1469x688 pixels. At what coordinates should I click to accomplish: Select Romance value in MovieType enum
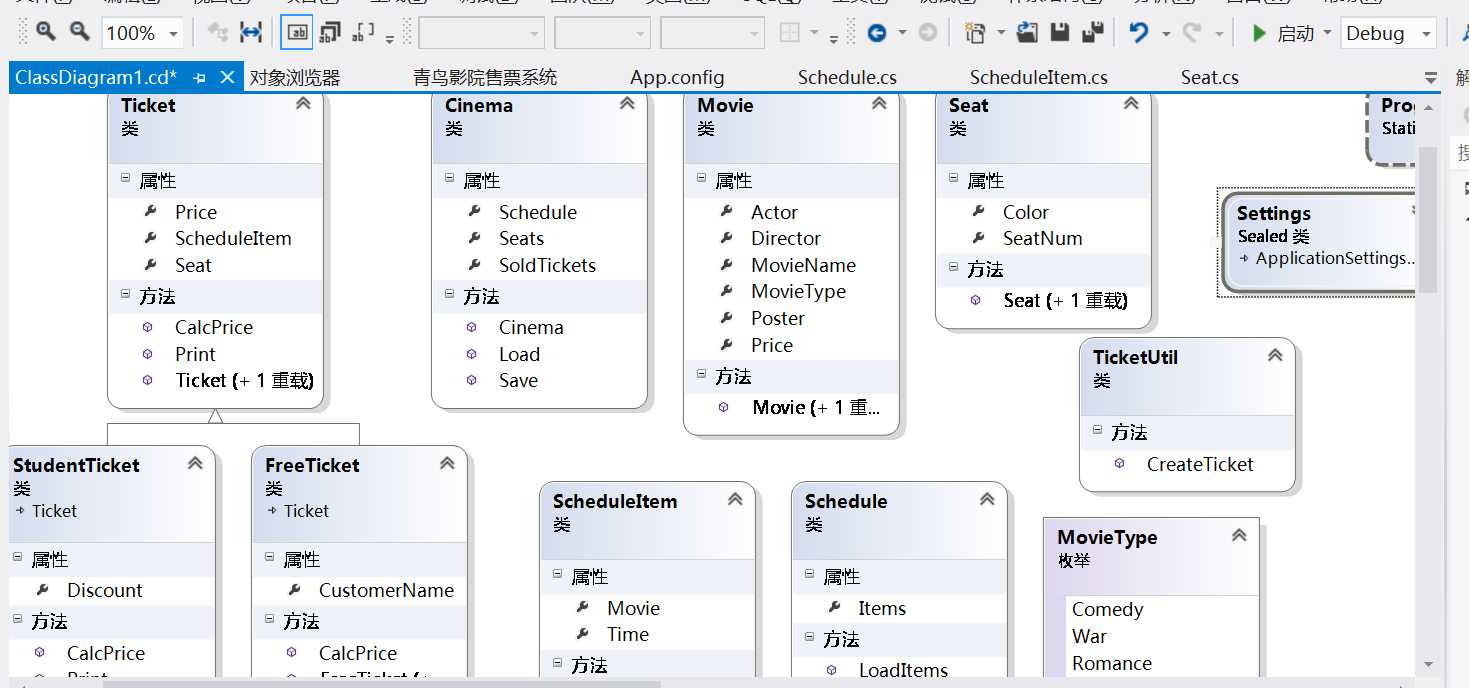coord(1111,663)
